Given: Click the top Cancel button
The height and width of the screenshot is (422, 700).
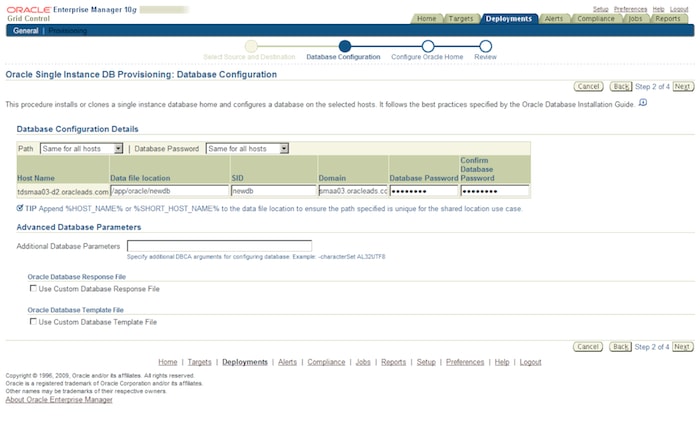Looking at the screenshot, I should (x=588, y=87).
